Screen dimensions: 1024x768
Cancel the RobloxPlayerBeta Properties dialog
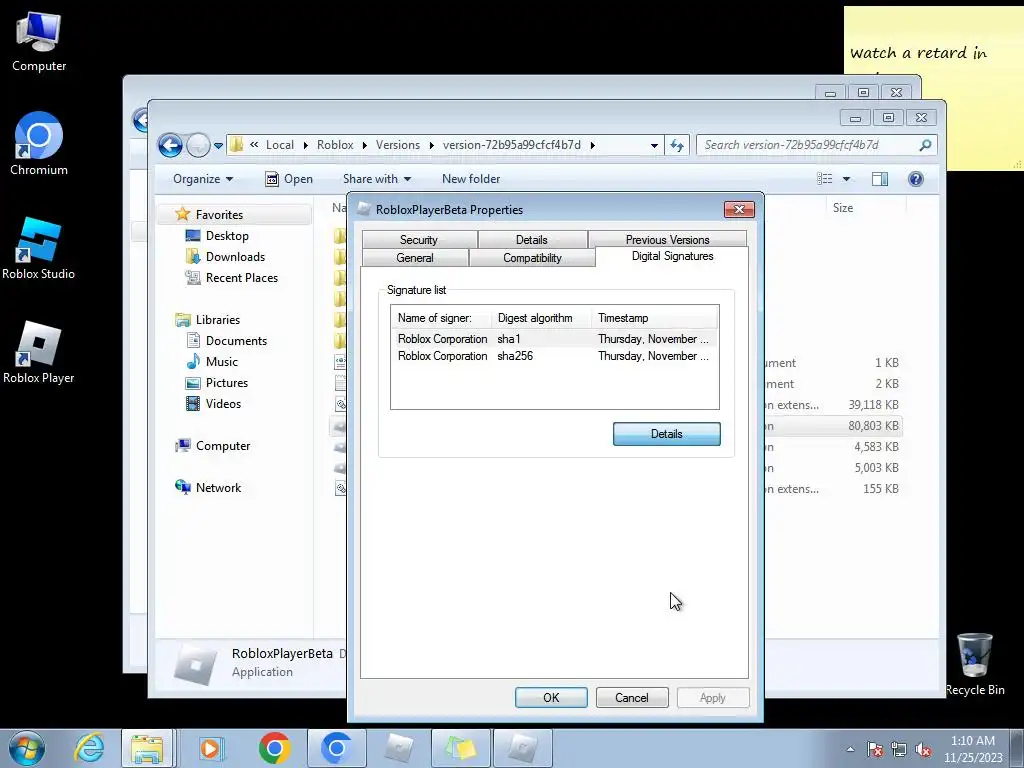(x=632, y=697)
